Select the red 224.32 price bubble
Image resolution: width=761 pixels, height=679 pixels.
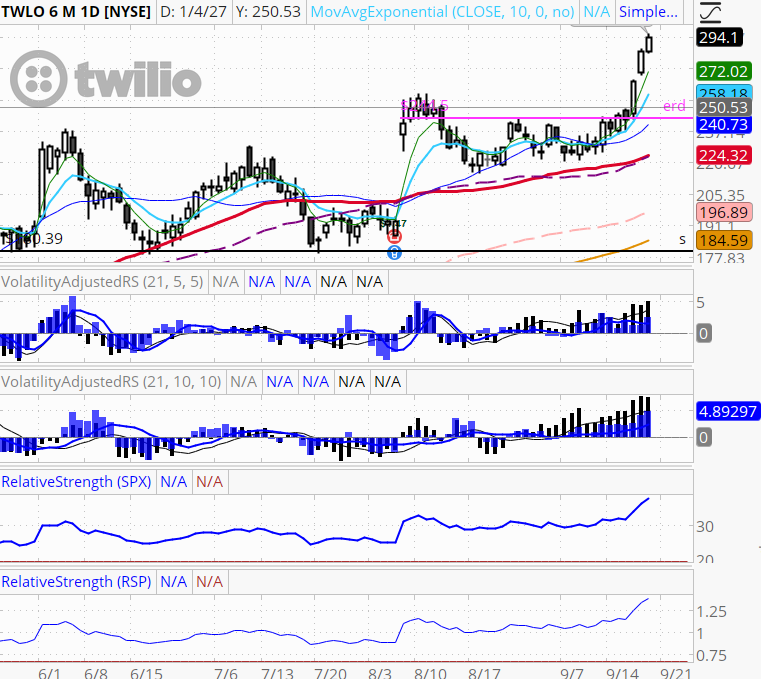click(724, 156)
